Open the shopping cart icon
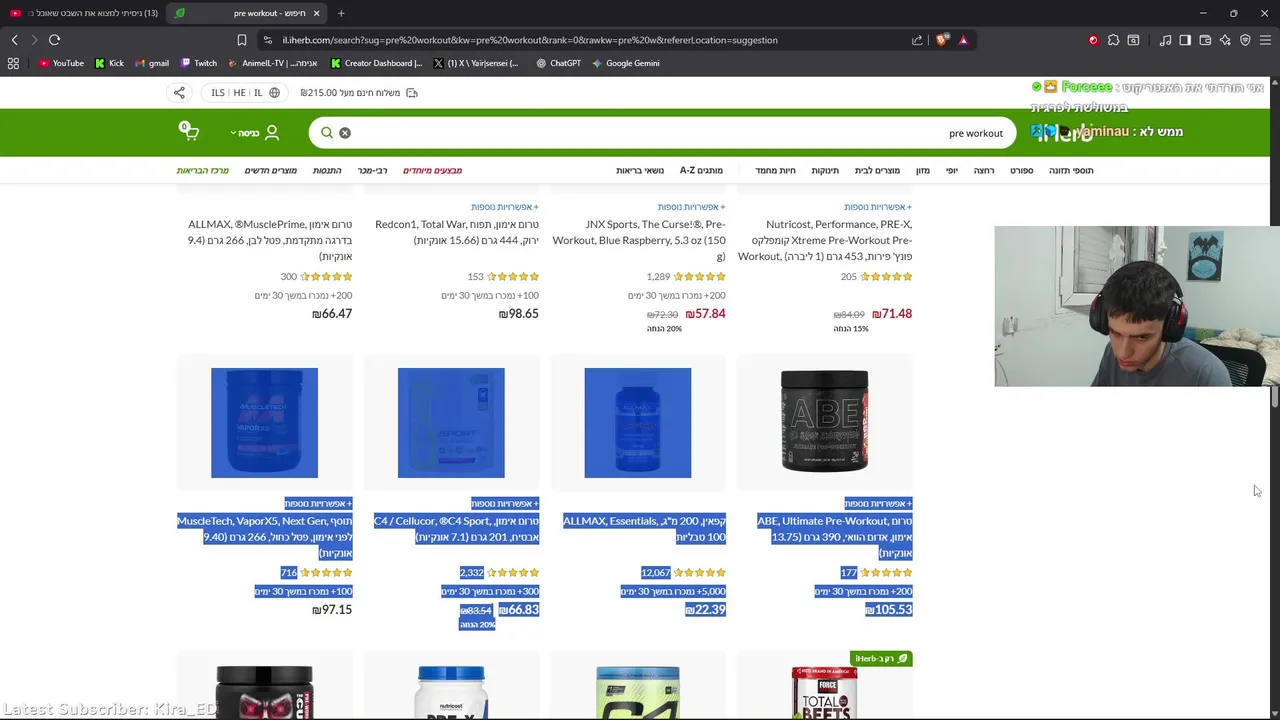 (x=189, y=131)
